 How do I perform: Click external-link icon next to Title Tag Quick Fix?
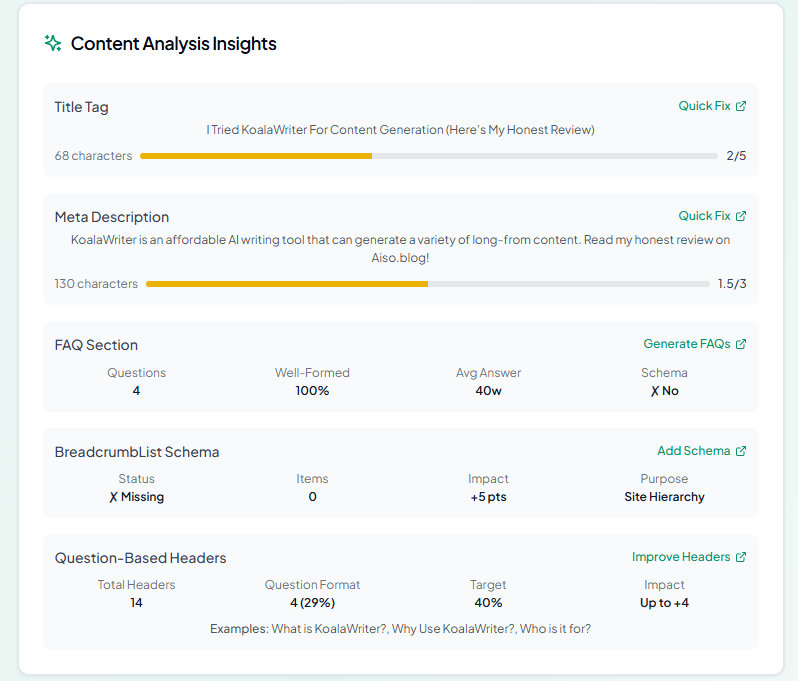[x=741, y=106]
